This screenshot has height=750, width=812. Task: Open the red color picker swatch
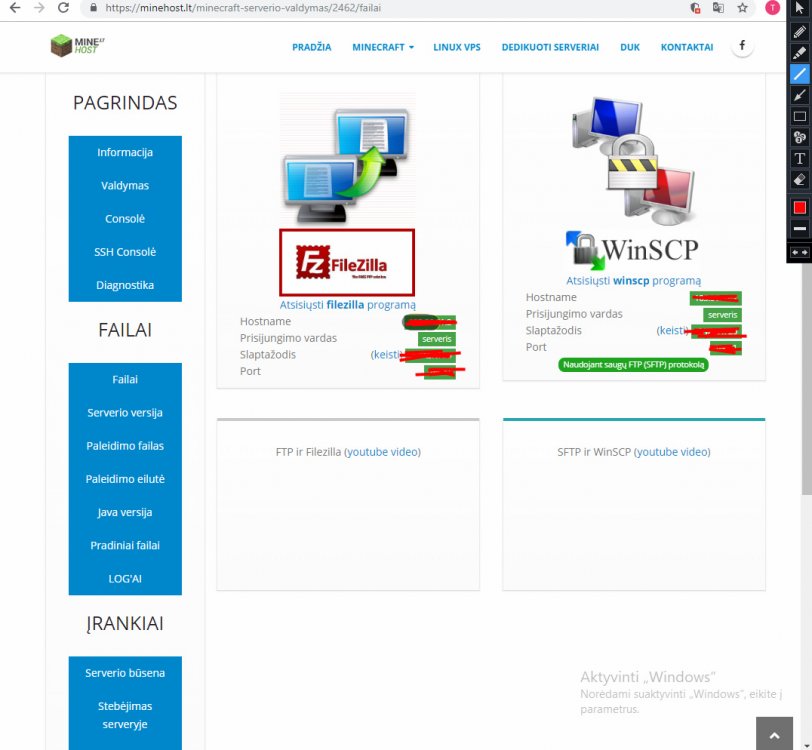pyautogui.click(x=800, y=207)
